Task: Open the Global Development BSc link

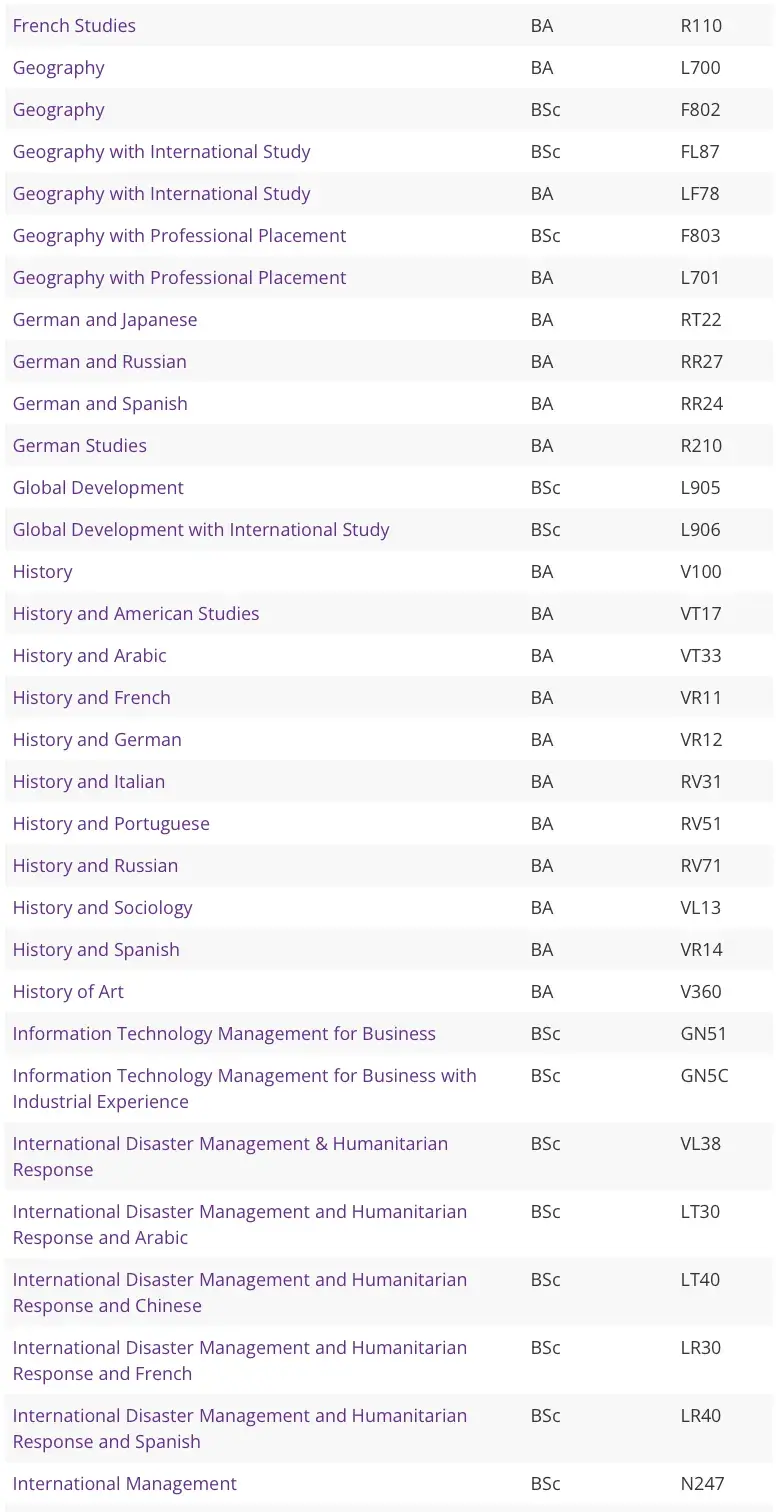Action: [x=98, y=488]
